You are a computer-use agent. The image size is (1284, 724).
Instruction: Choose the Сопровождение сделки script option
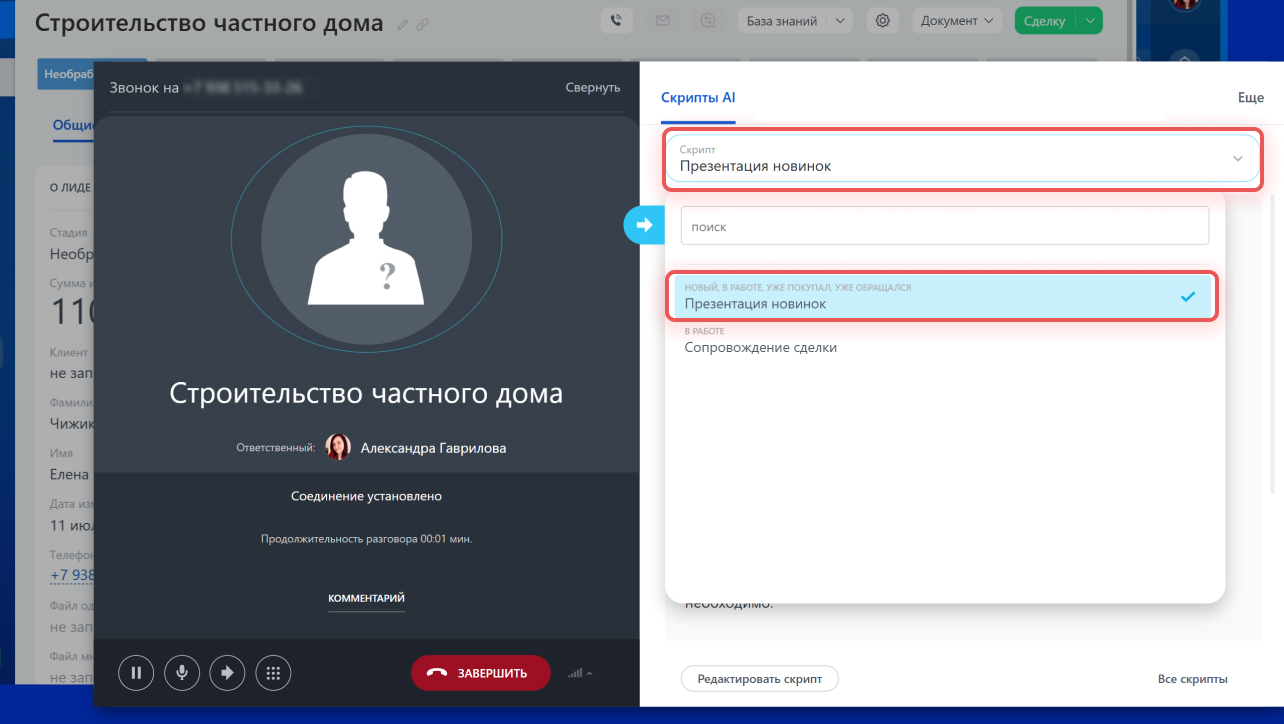coord(760,347)
